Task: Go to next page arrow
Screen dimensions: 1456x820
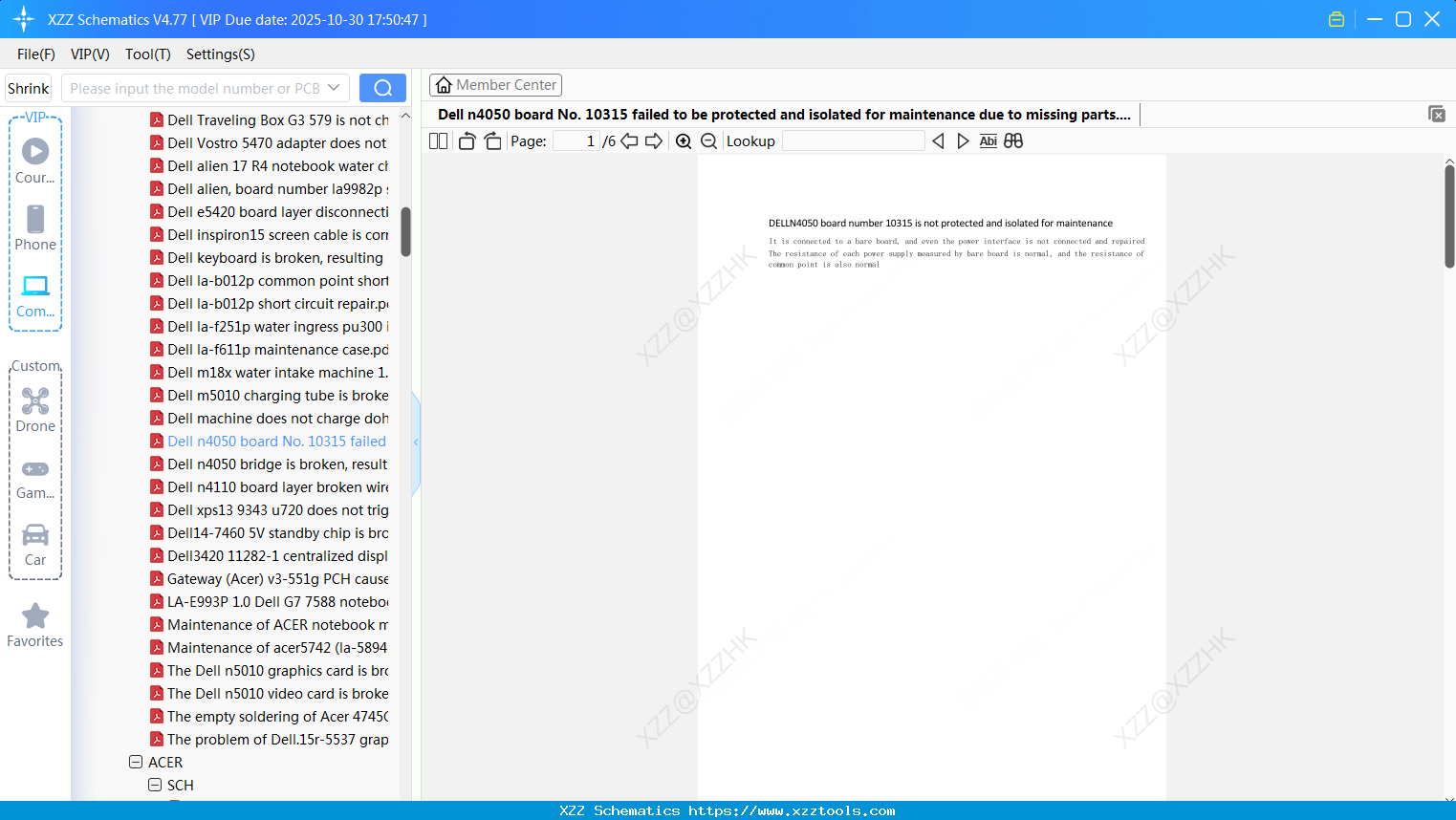Action: [x=654, y=141]
